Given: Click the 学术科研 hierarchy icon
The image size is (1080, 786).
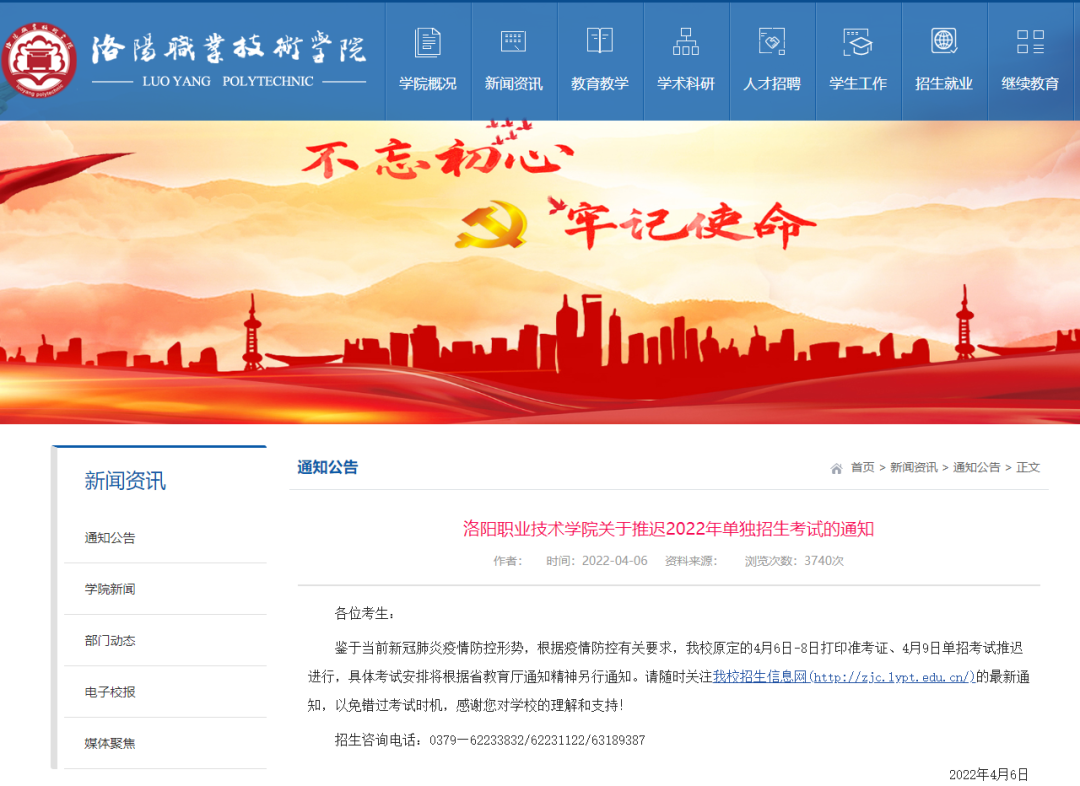Looking at the screenshot, I should [x=686, y=41].
